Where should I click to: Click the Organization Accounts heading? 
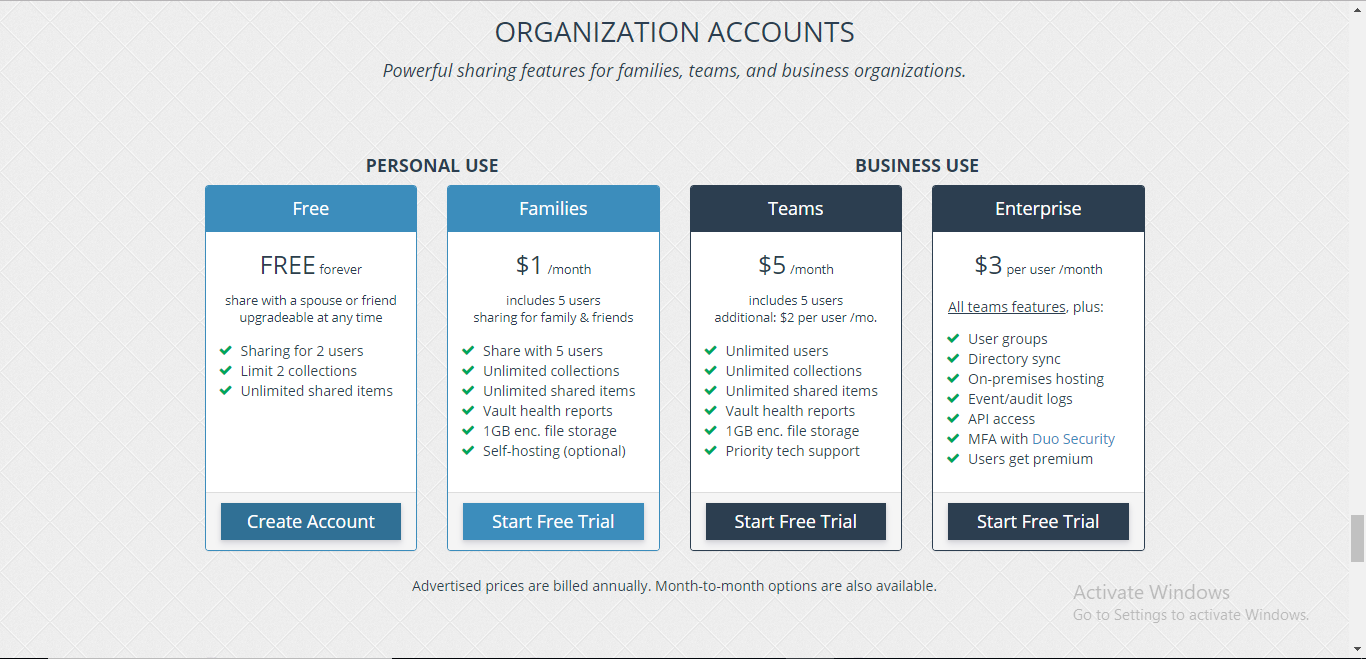(675, 32)
